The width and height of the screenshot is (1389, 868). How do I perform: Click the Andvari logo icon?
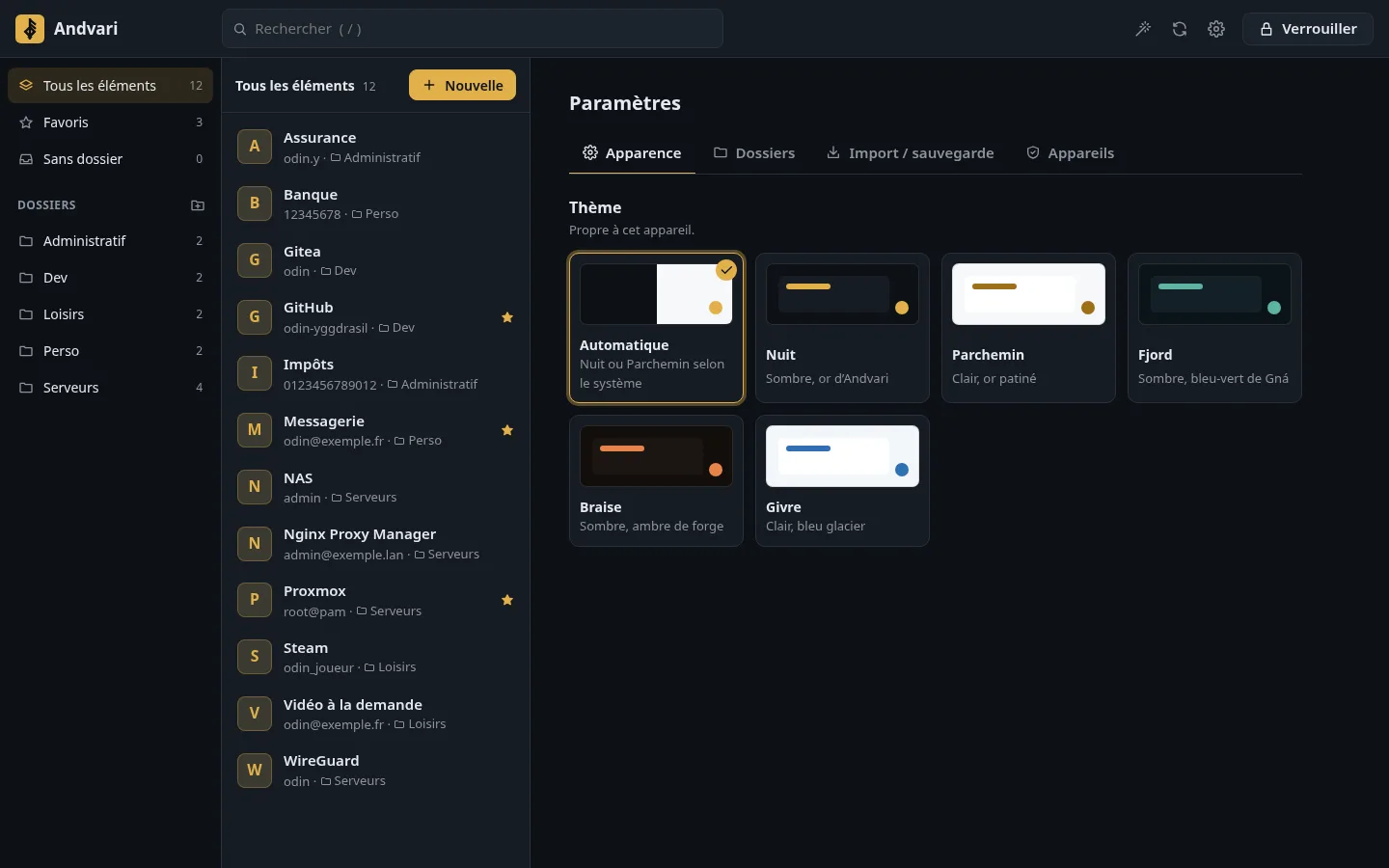[30, 29]
